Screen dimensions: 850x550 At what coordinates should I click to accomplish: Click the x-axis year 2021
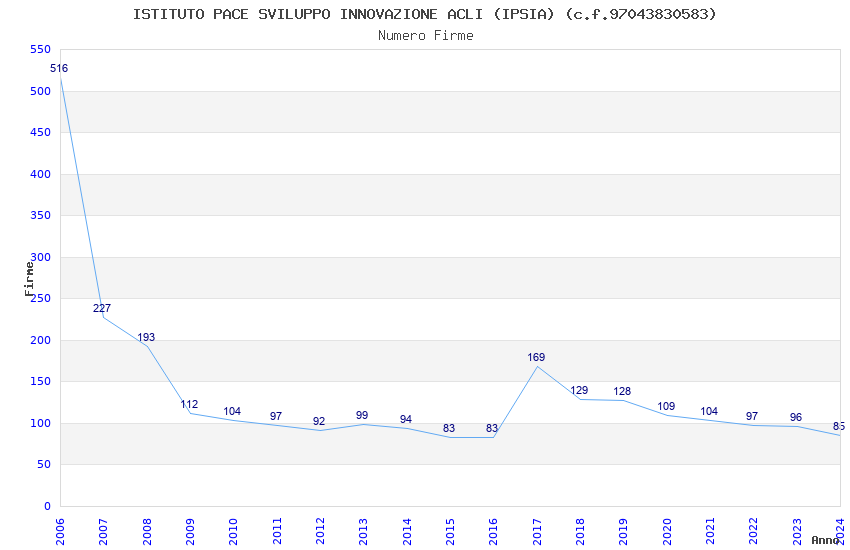(711, 532)
